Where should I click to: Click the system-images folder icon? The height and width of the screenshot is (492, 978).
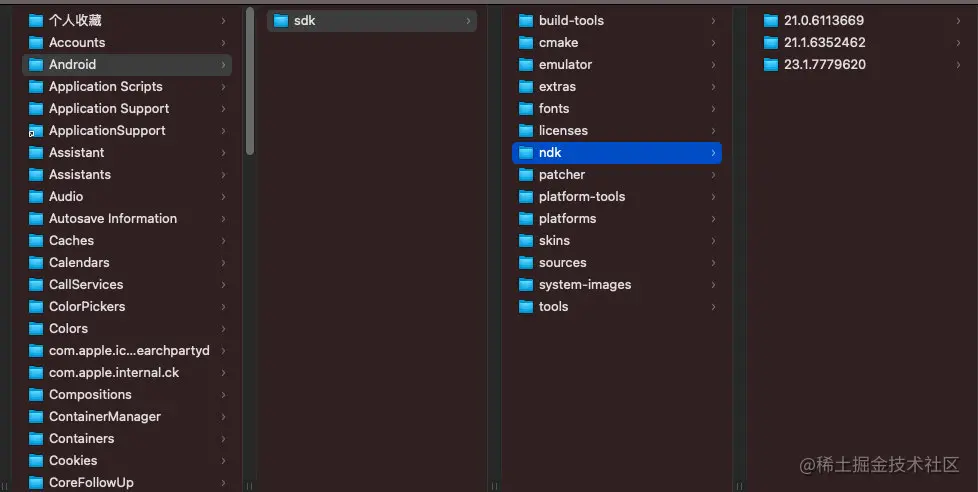click(x=526, y=285)
